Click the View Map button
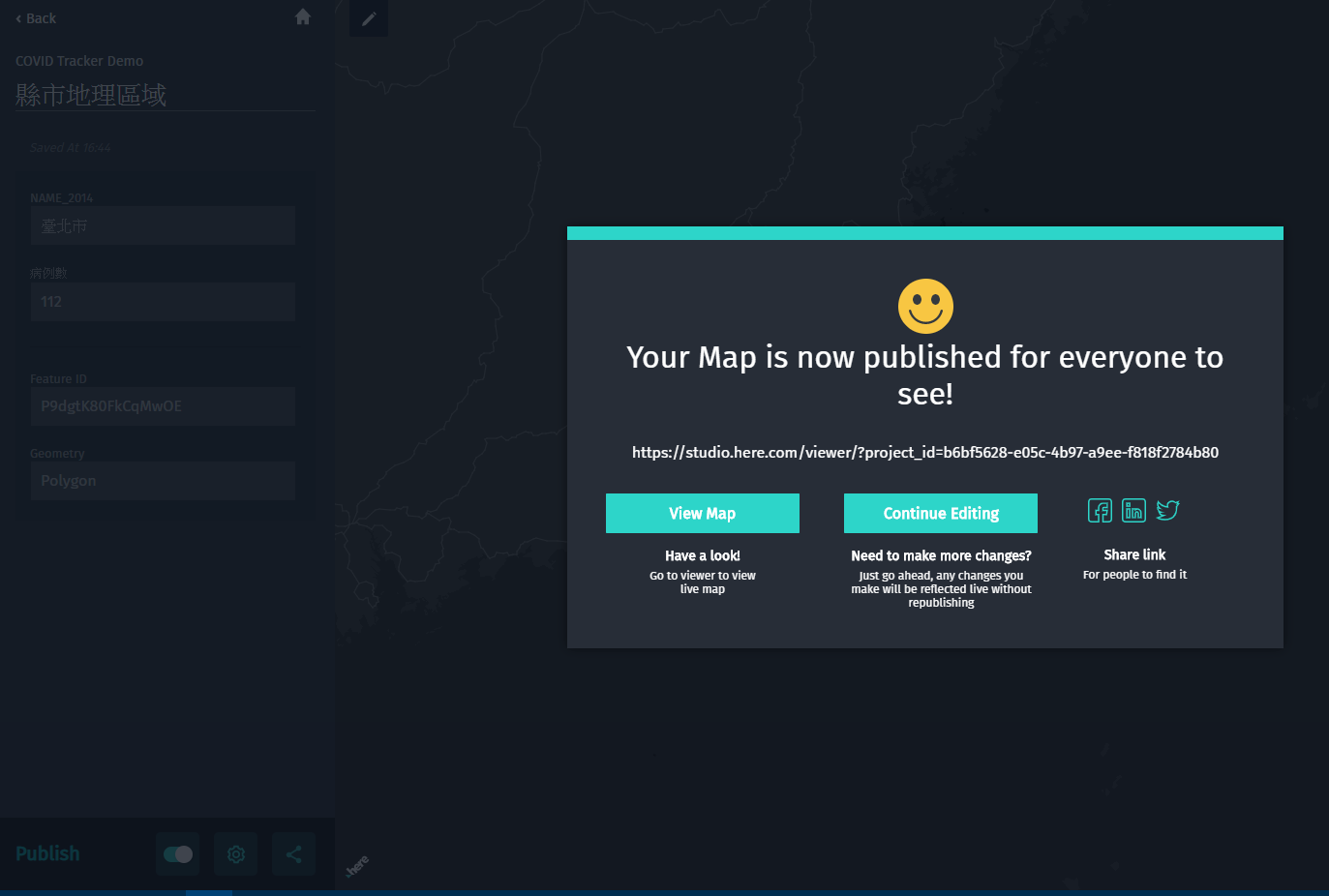Viewport: 1329px width, 896px height. [x=703, y=514]
